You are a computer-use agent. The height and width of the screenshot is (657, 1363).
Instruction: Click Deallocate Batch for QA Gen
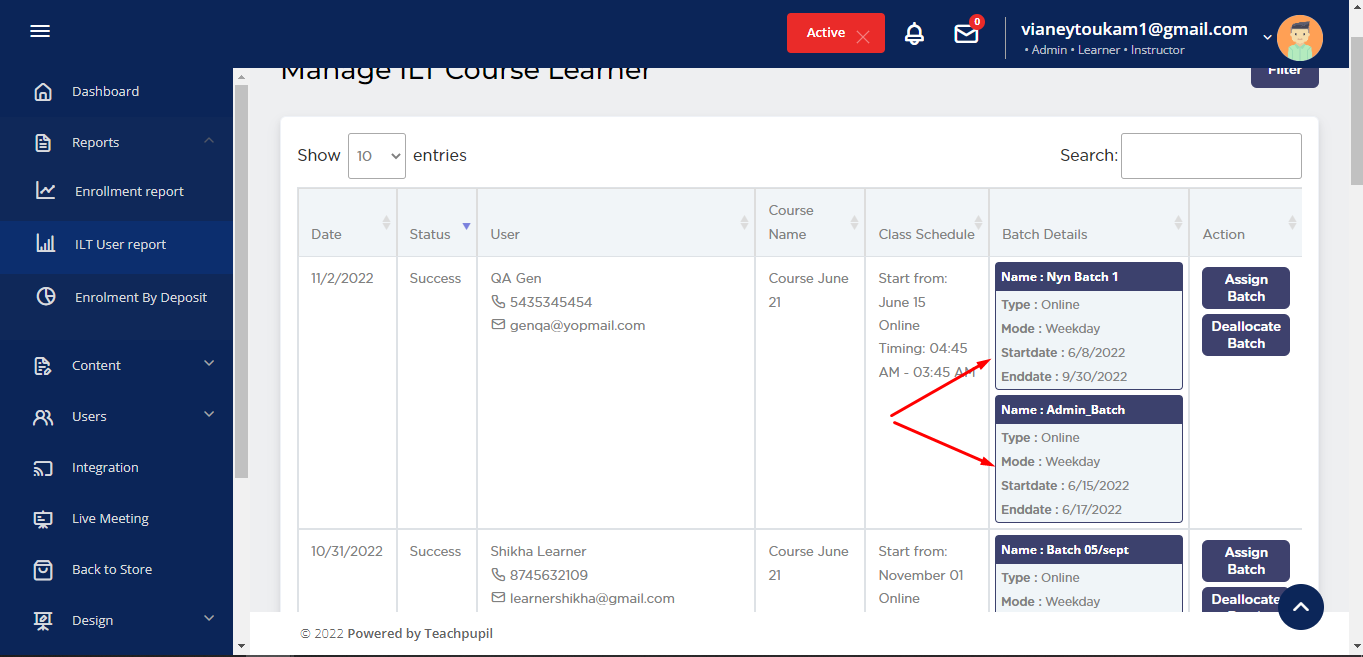pos(1245,335)
